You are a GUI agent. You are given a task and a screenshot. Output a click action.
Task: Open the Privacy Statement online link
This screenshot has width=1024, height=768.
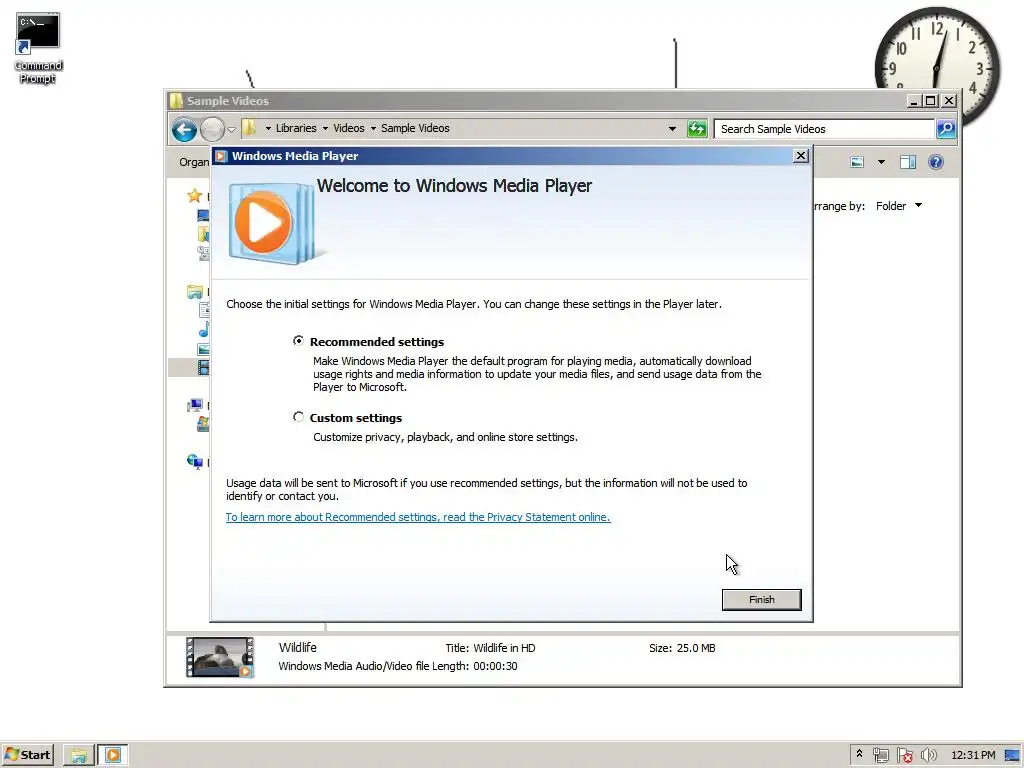click(x=418, y=517)
